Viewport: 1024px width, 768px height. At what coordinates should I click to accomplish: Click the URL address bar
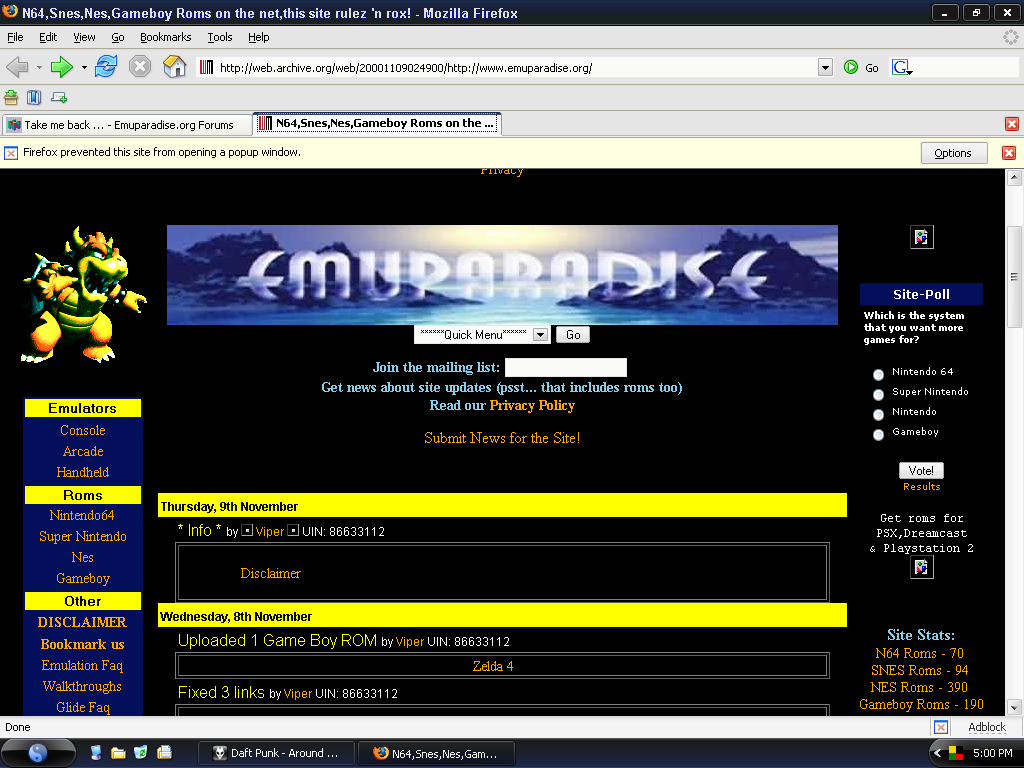click(x=506, y=67)
